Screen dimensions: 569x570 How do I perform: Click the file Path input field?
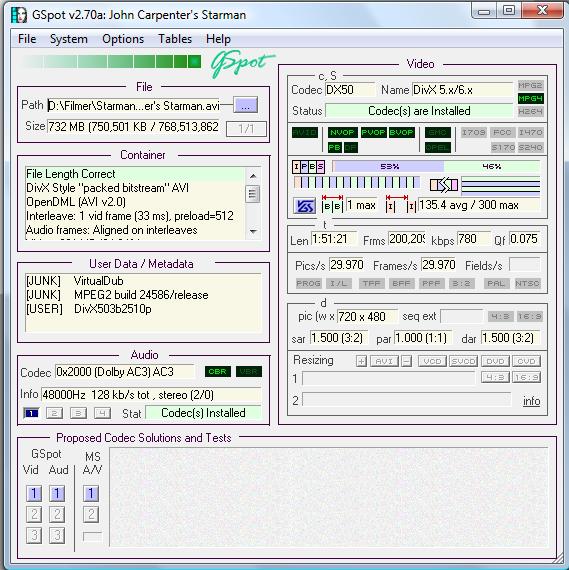(x=133, y=105)
